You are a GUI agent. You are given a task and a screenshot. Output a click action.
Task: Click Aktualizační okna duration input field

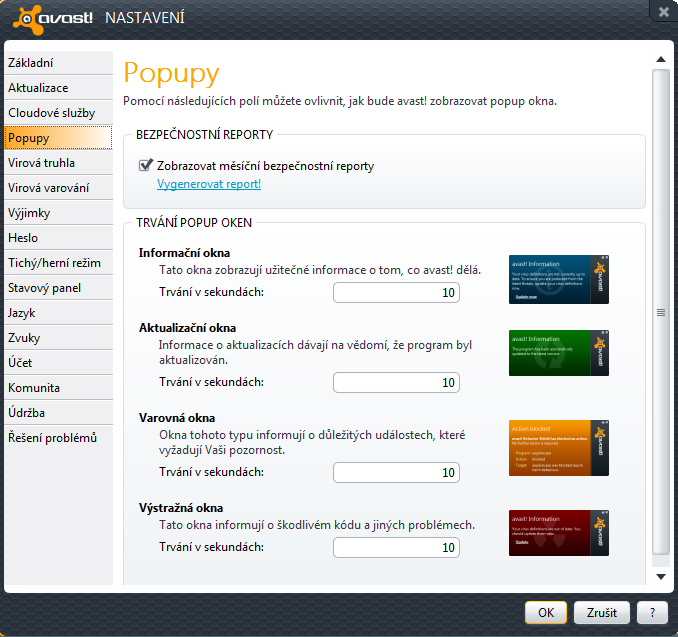click(396, 383)
